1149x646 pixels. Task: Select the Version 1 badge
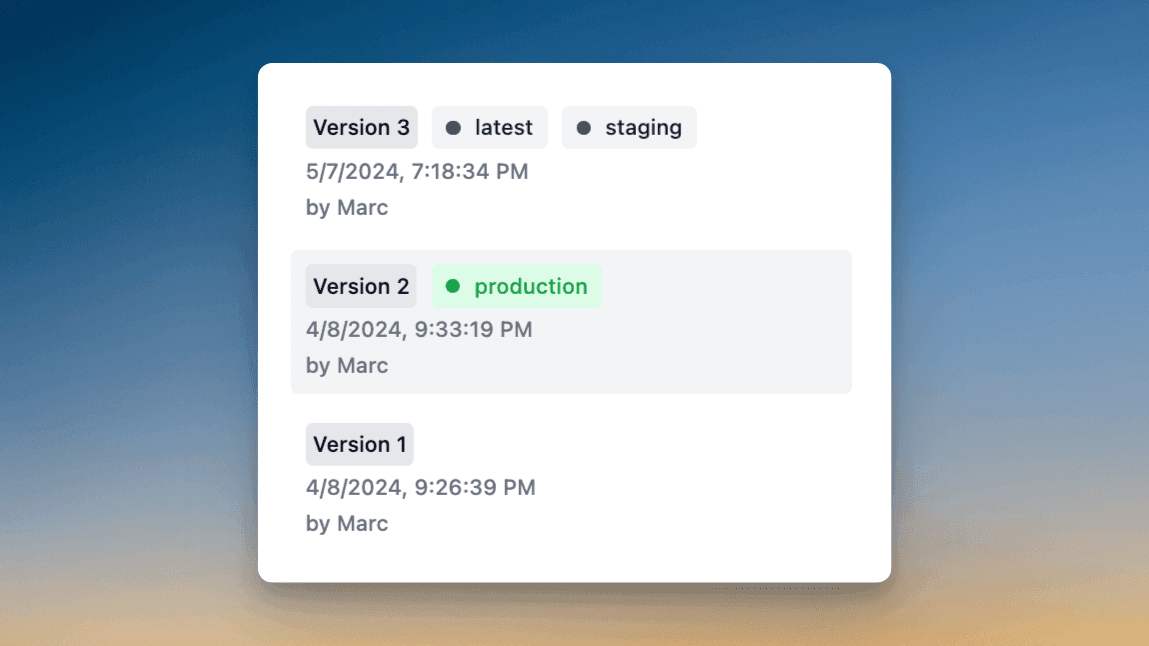pos(359,444)
